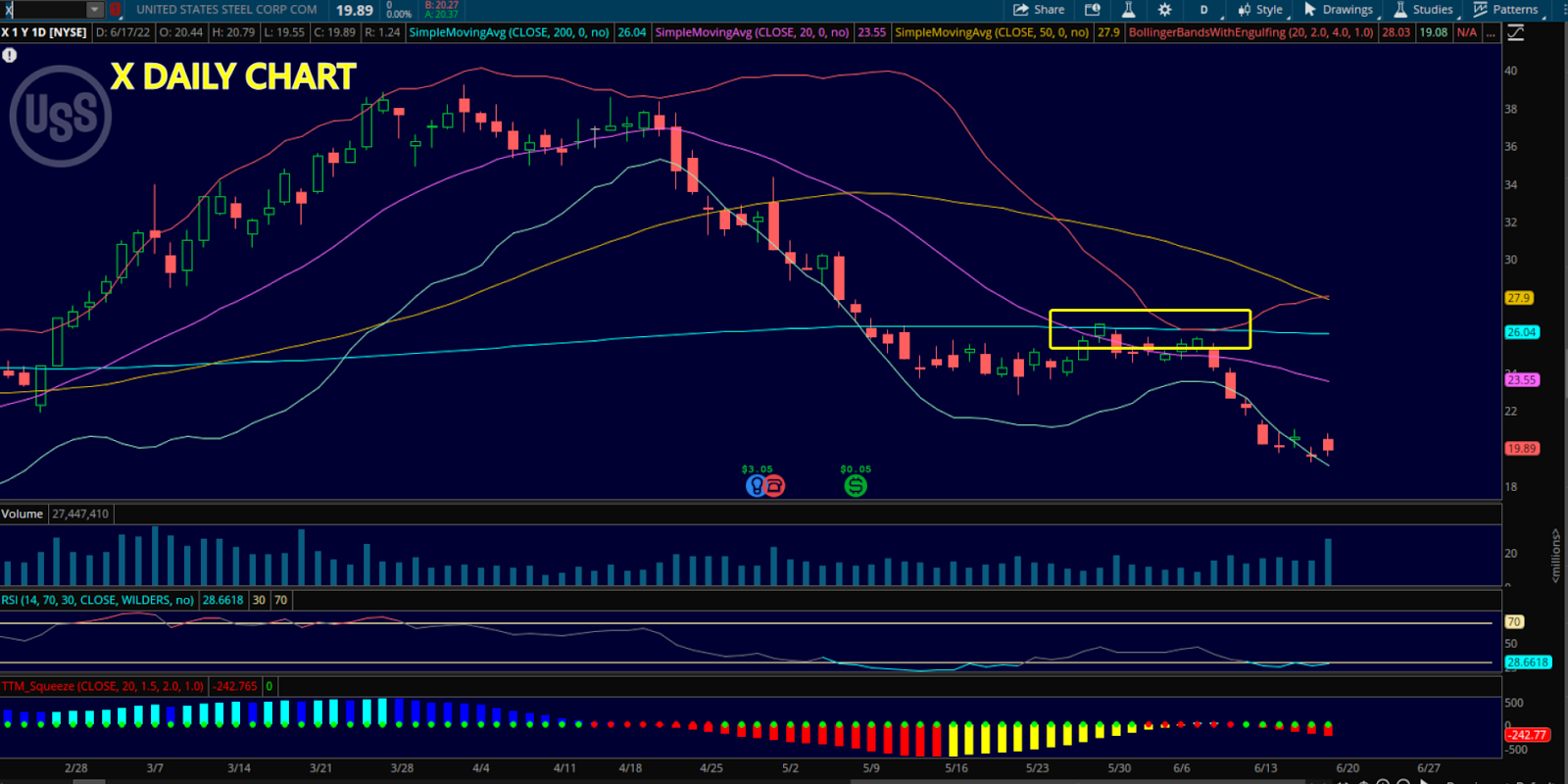This screenshot has width=1568, height=784.
Task: Click the red phone conference call icon
Action: pos(774,485)
